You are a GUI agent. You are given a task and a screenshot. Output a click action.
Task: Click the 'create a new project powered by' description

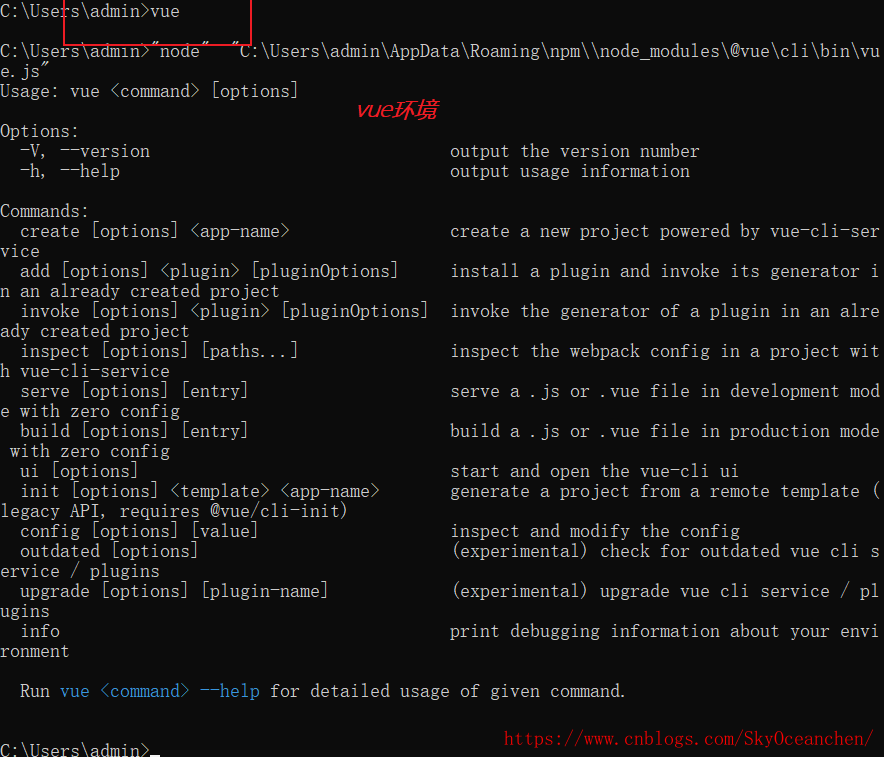coord(605,231)
